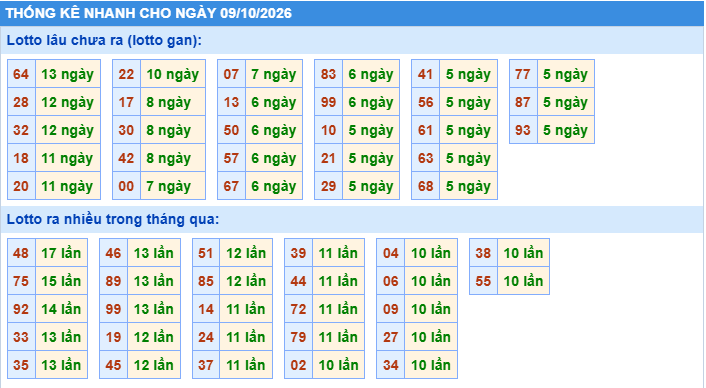Screen dimensions: 706x388
Task: Select number 77 in the lotto gan table
Action: [x=523, y=74]
